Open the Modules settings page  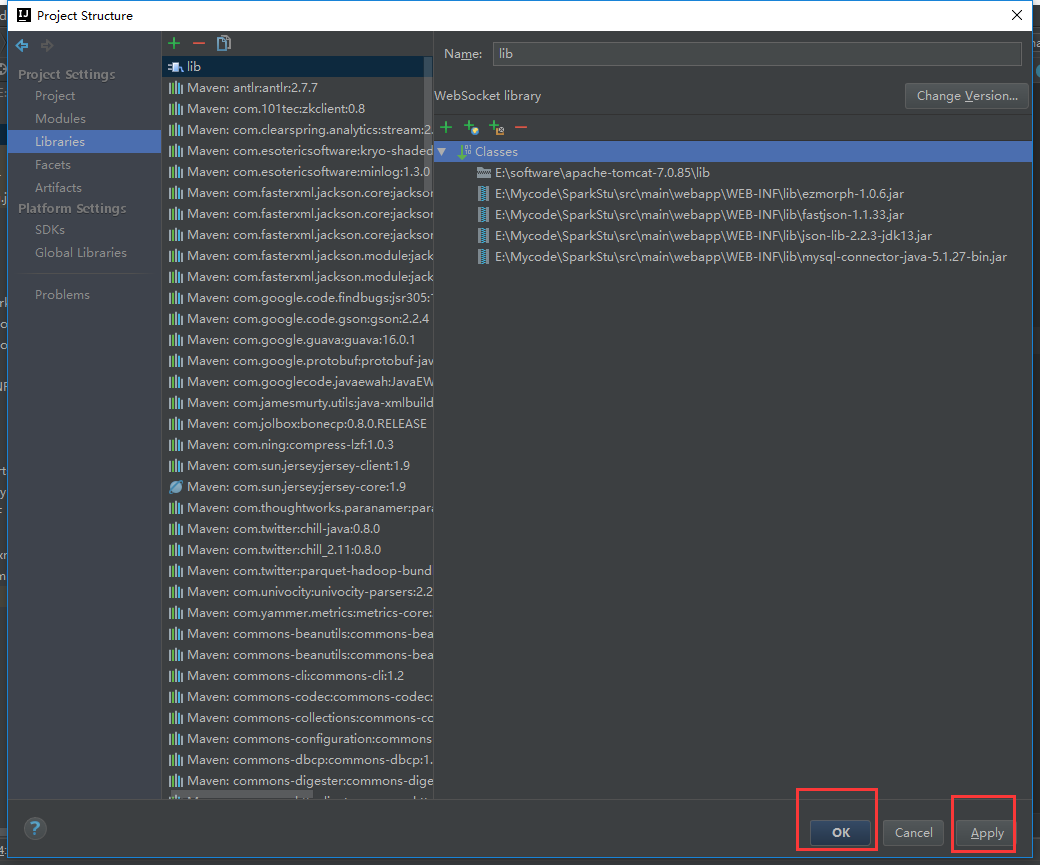[x=60, y=118]
